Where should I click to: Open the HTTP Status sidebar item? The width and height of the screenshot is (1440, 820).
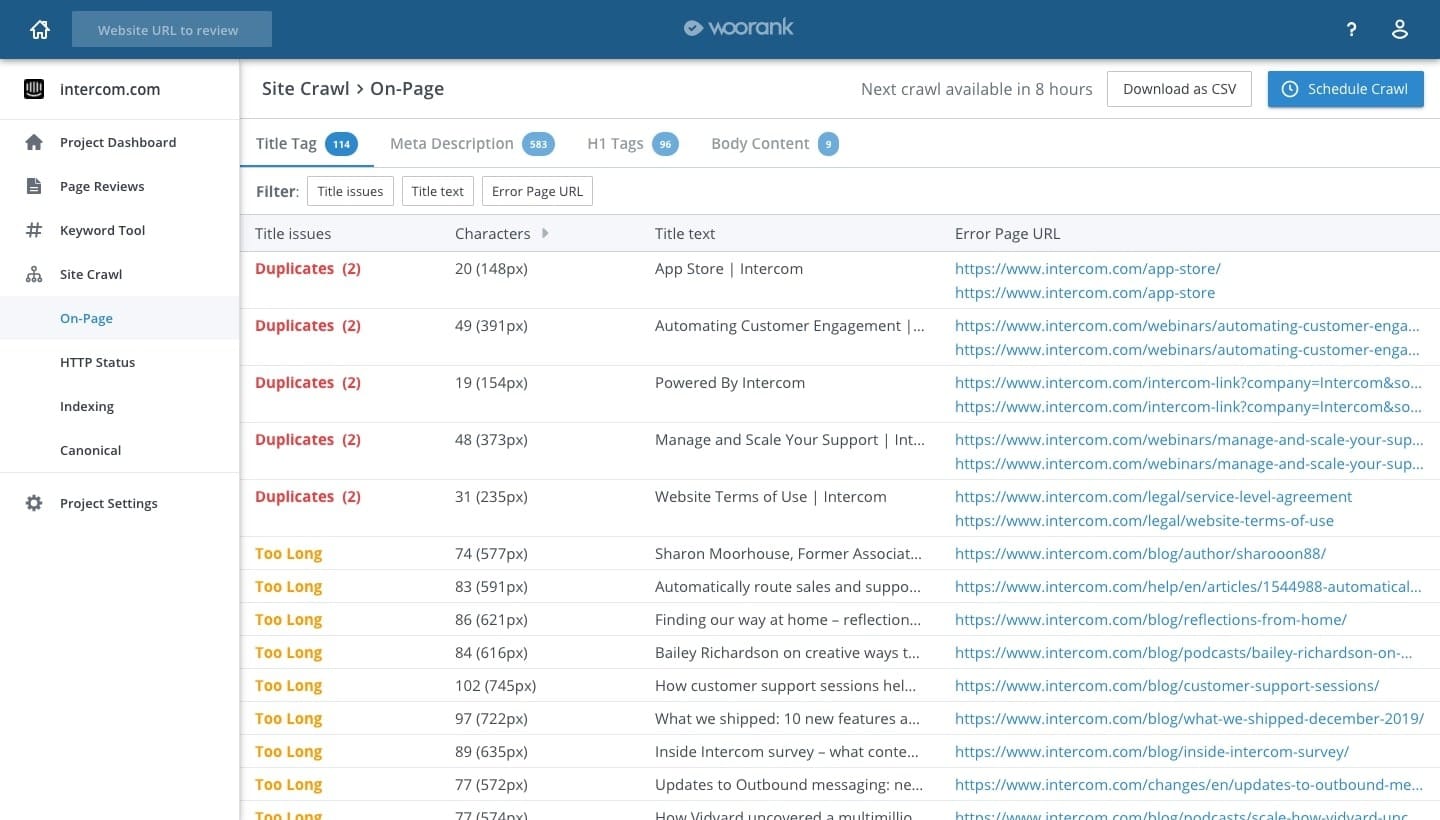tap(97, 362)
